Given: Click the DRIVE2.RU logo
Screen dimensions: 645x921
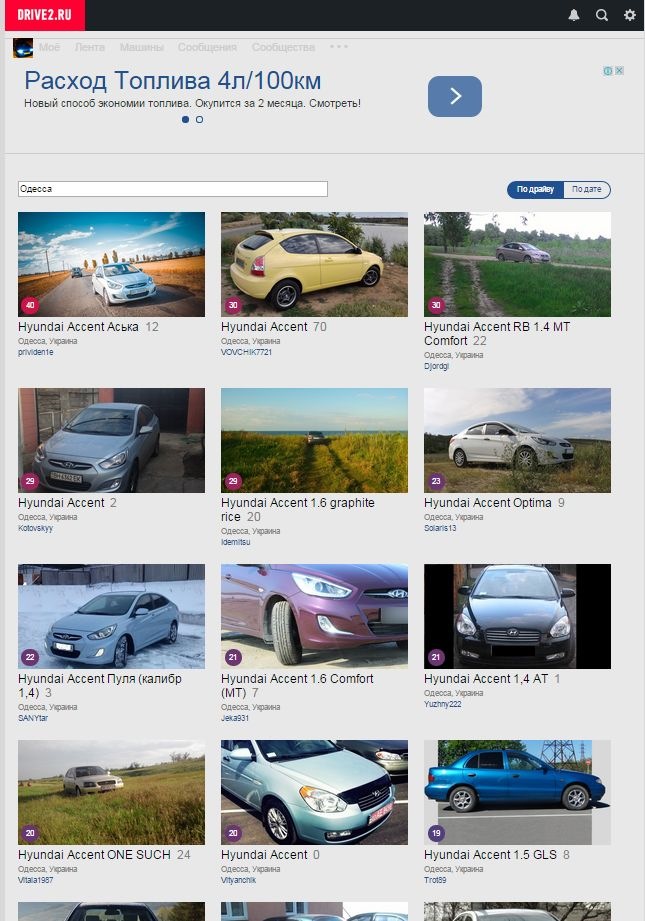Looking at the screenshot, I should click(x=45, y=15).
